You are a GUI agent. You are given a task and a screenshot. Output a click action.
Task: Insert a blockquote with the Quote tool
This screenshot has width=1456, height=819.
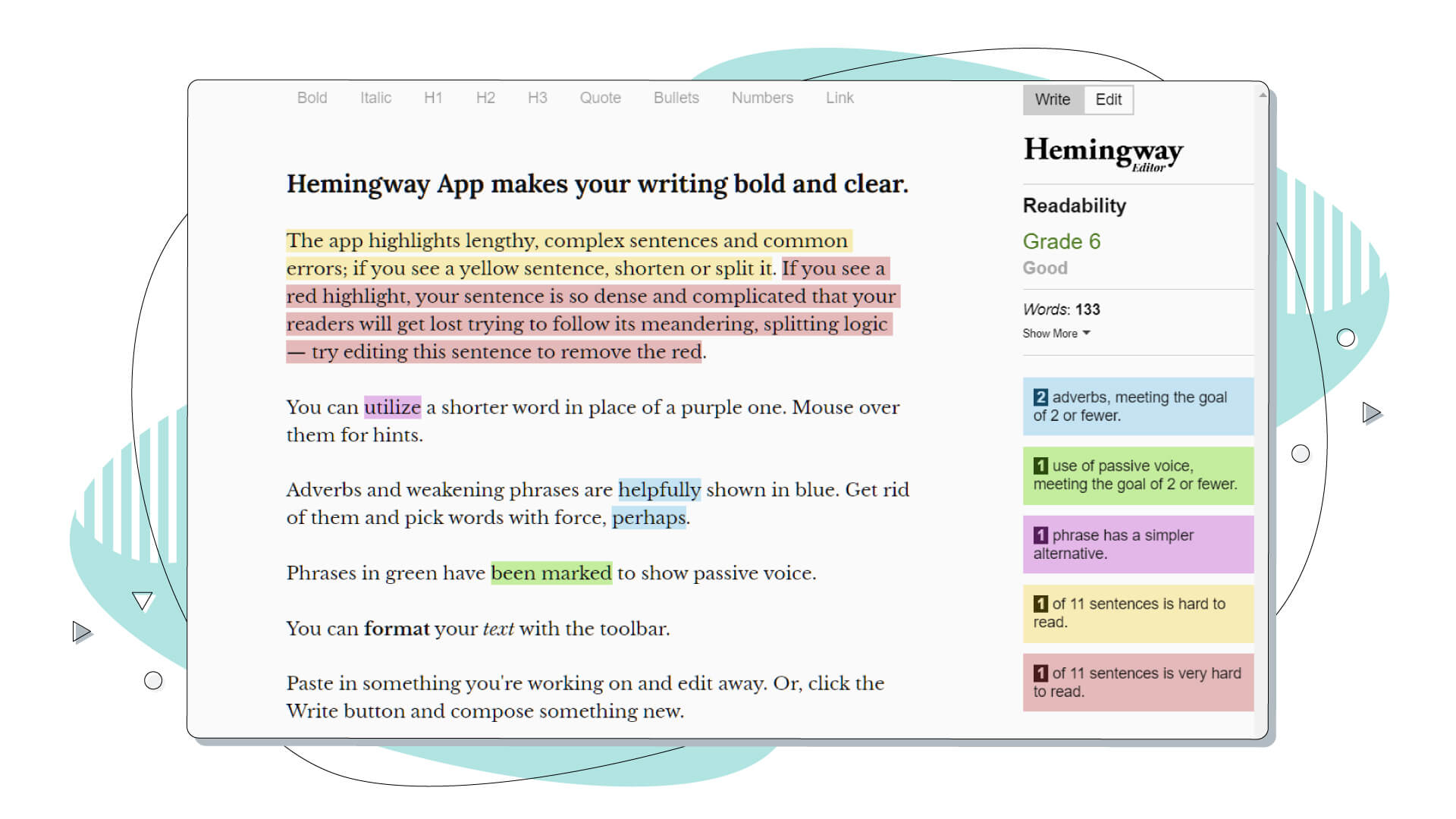(600, 98)
